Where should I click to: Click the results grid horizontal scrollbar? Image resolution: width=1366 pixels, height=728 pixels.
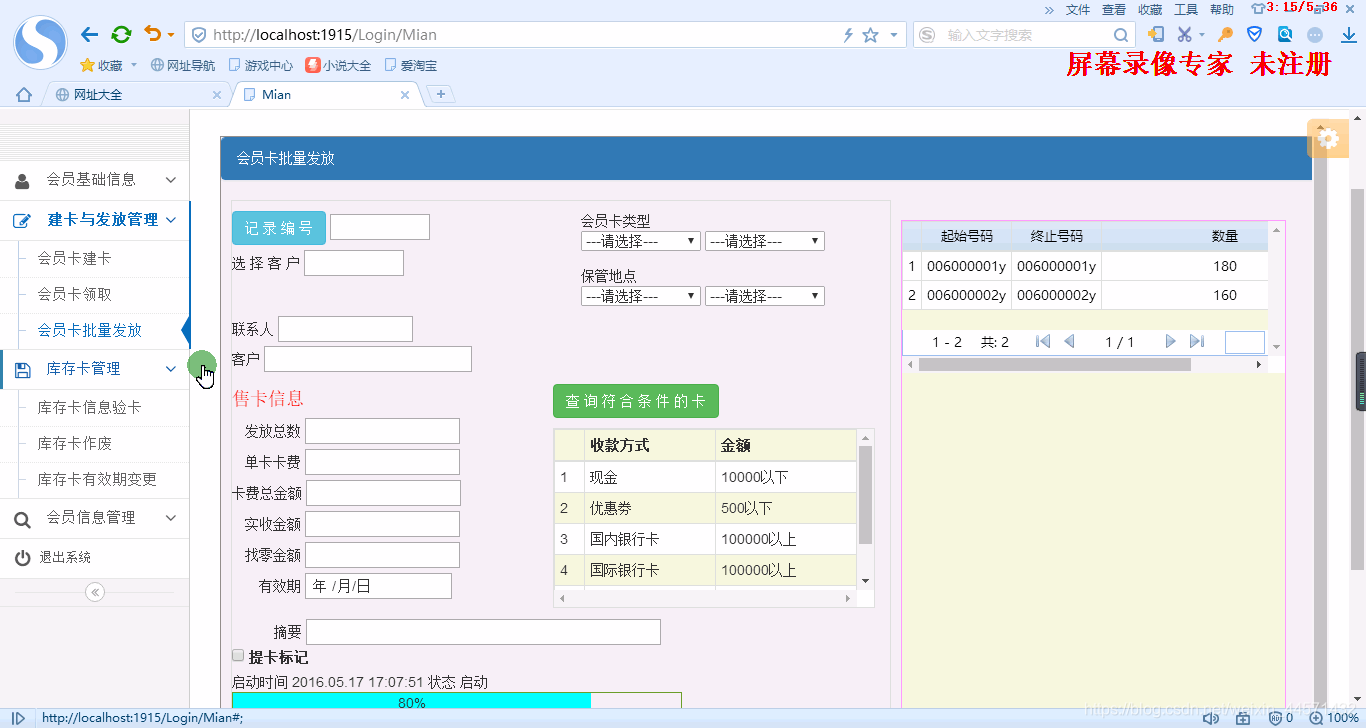point(1055,365)
